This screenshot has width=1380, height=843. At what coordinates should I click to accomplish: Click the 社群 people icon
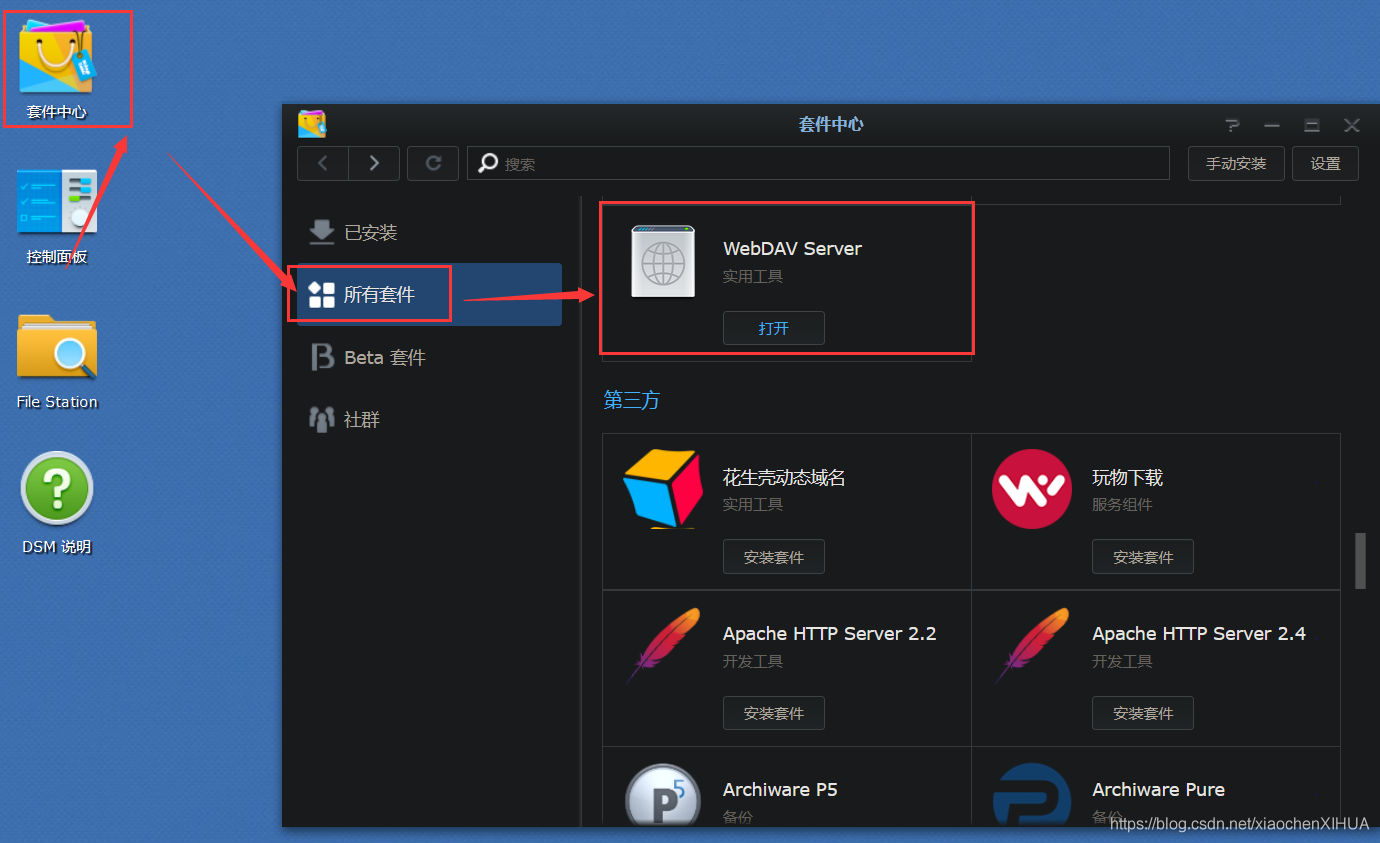321,419
